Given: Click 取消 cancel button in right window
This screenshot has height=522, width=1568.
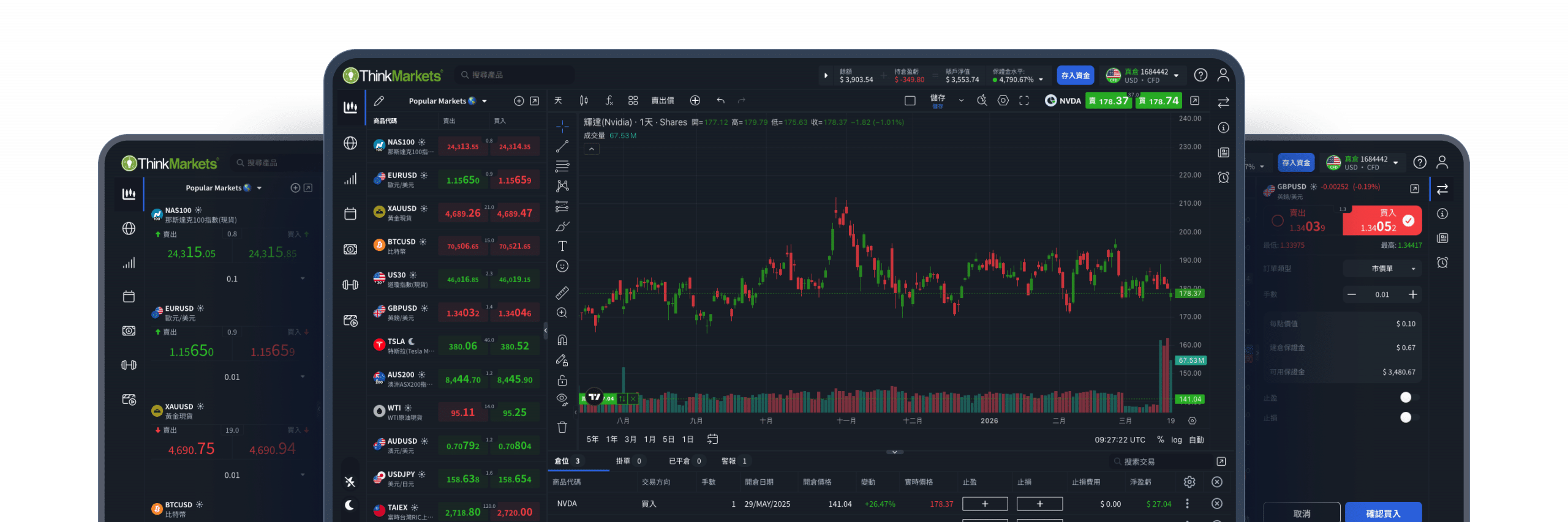Looking at the screenshot, I should click(x=1302, y=513).
